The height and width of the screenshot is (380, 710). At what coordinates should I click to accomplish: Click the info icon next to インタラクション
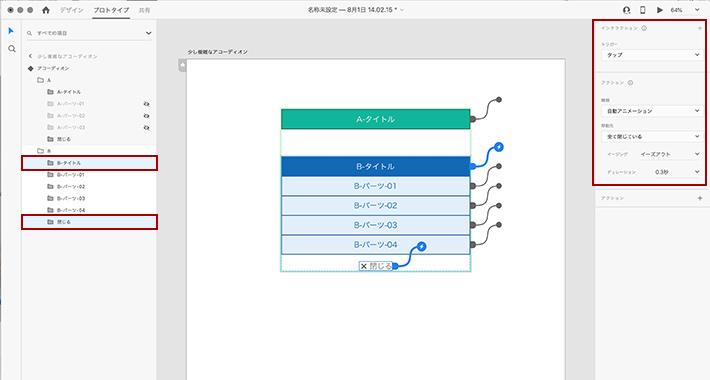(644, 28)
